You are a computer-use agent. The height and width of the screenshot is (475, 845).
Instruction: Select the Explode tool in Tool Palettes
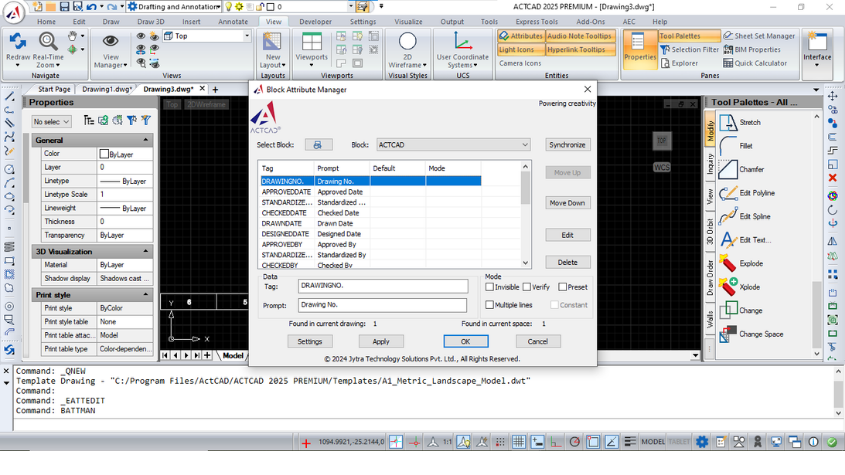pyautogui.click(x=742, y=264)
